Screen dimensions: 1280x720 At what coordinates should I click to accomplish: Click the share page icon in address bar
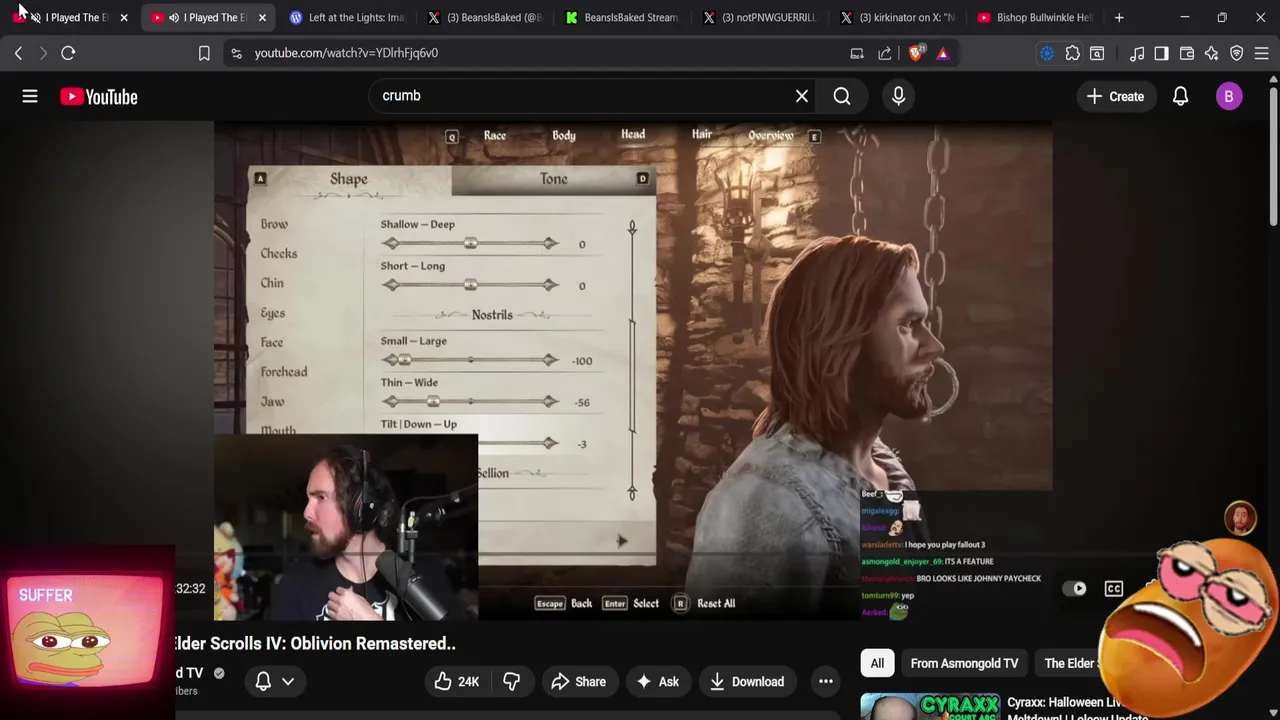tap(885, 53)
